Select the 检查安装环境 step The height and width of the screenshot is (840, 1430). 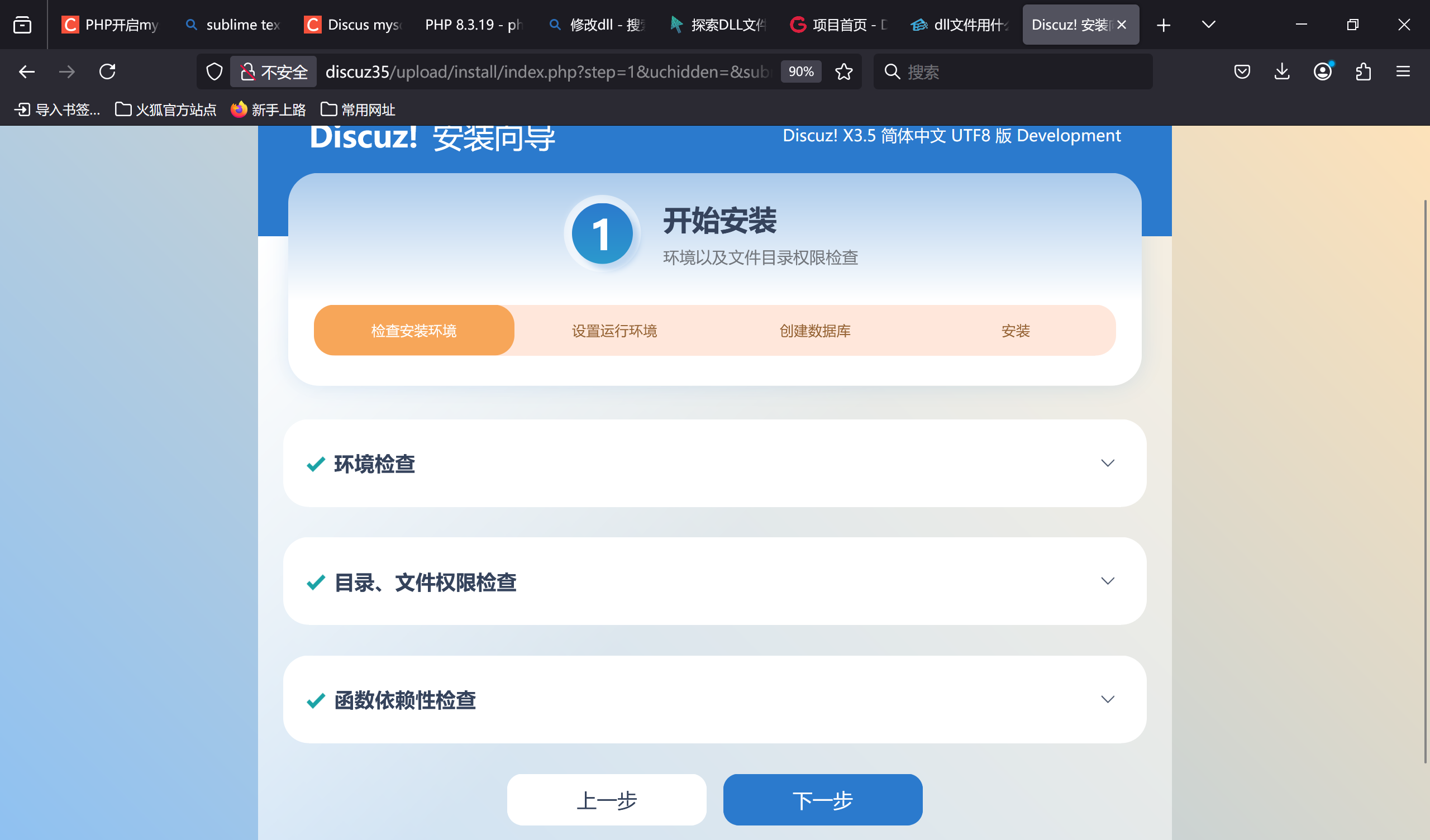click(414, 330)
